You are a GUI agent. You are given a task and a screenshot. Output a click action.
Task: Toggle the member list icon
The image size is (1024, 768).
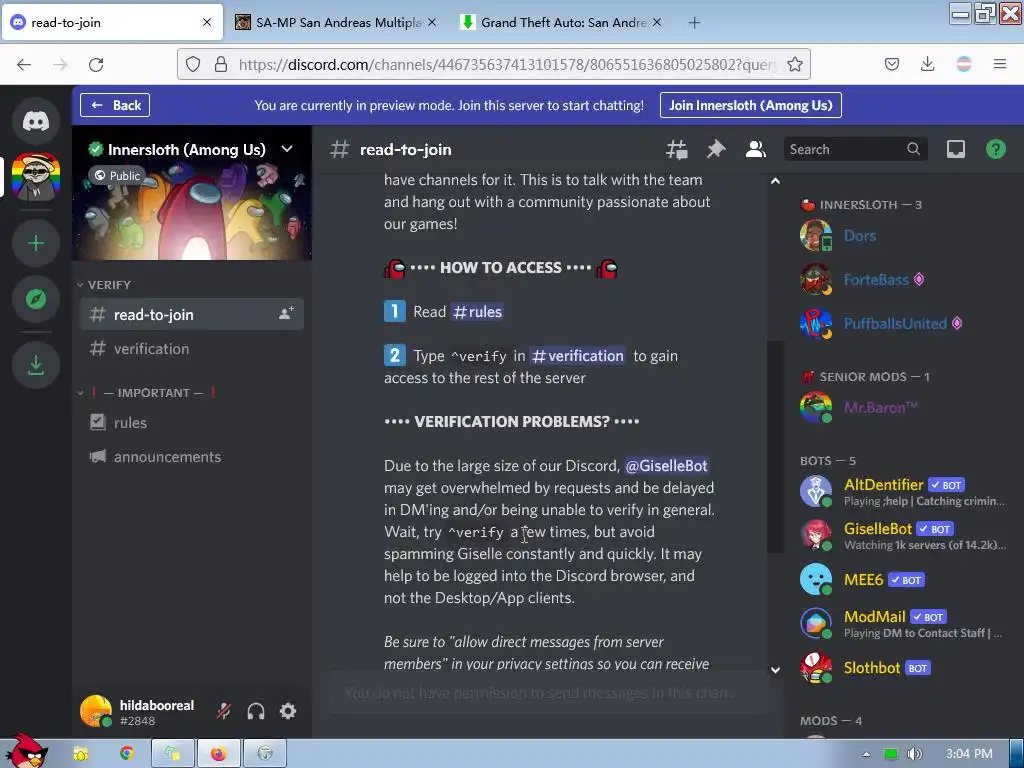point(756,150)
